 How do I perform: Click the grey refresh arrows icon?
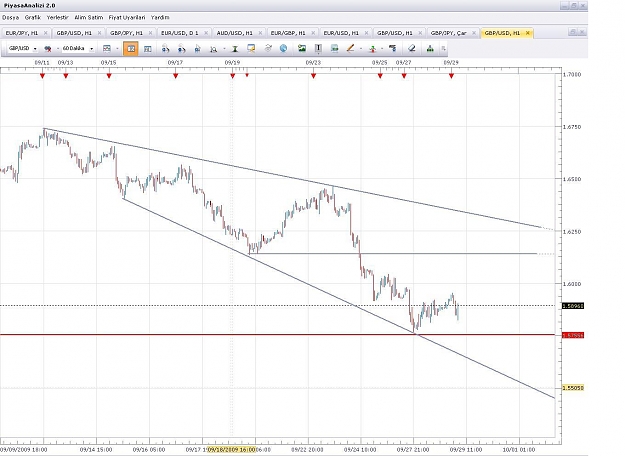point(268,49)
